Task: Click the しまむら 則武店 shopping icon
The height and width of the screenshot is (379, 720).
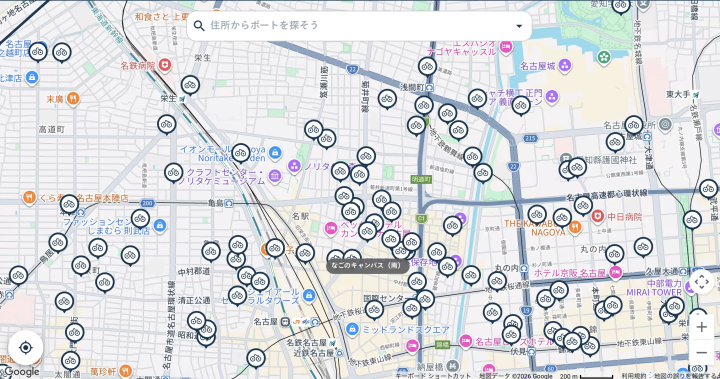Action: pyautogui.click(x=160, y=225)
